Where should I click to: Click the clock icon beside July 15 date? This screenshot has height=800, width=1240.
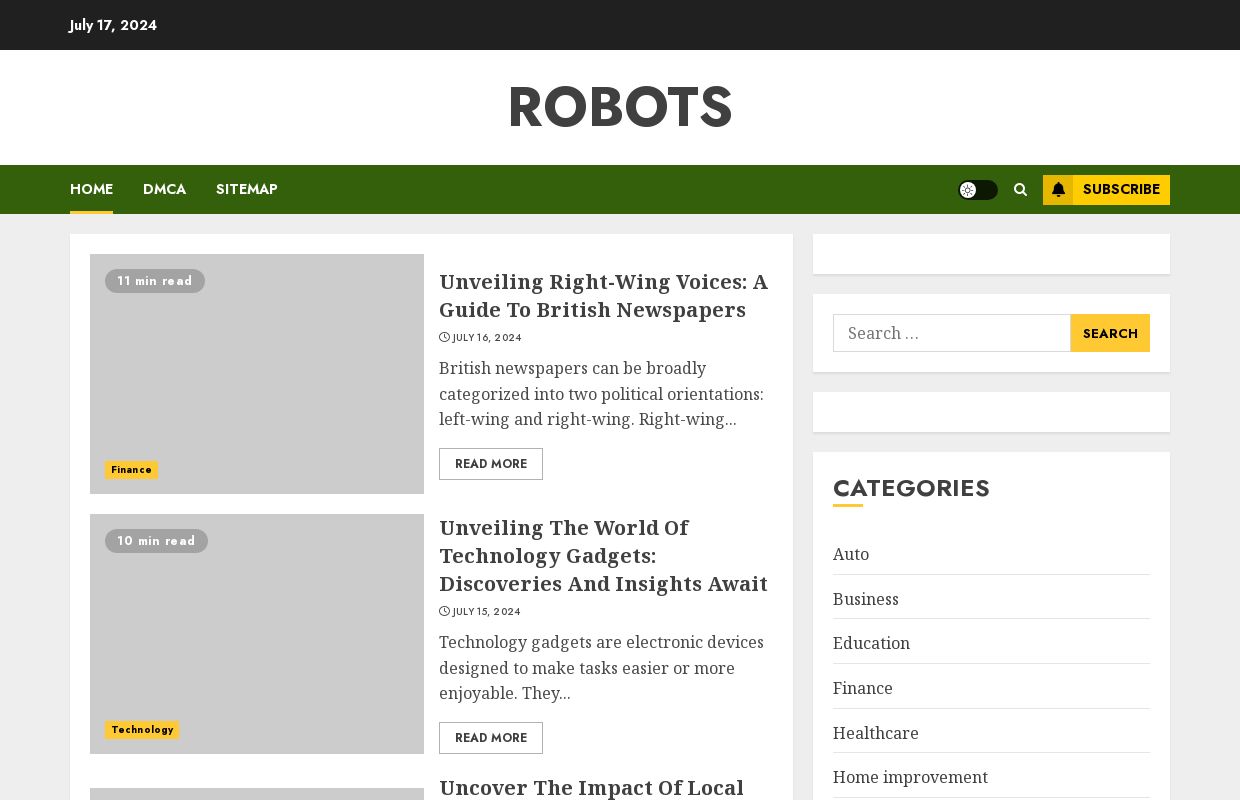pos(444,611)
